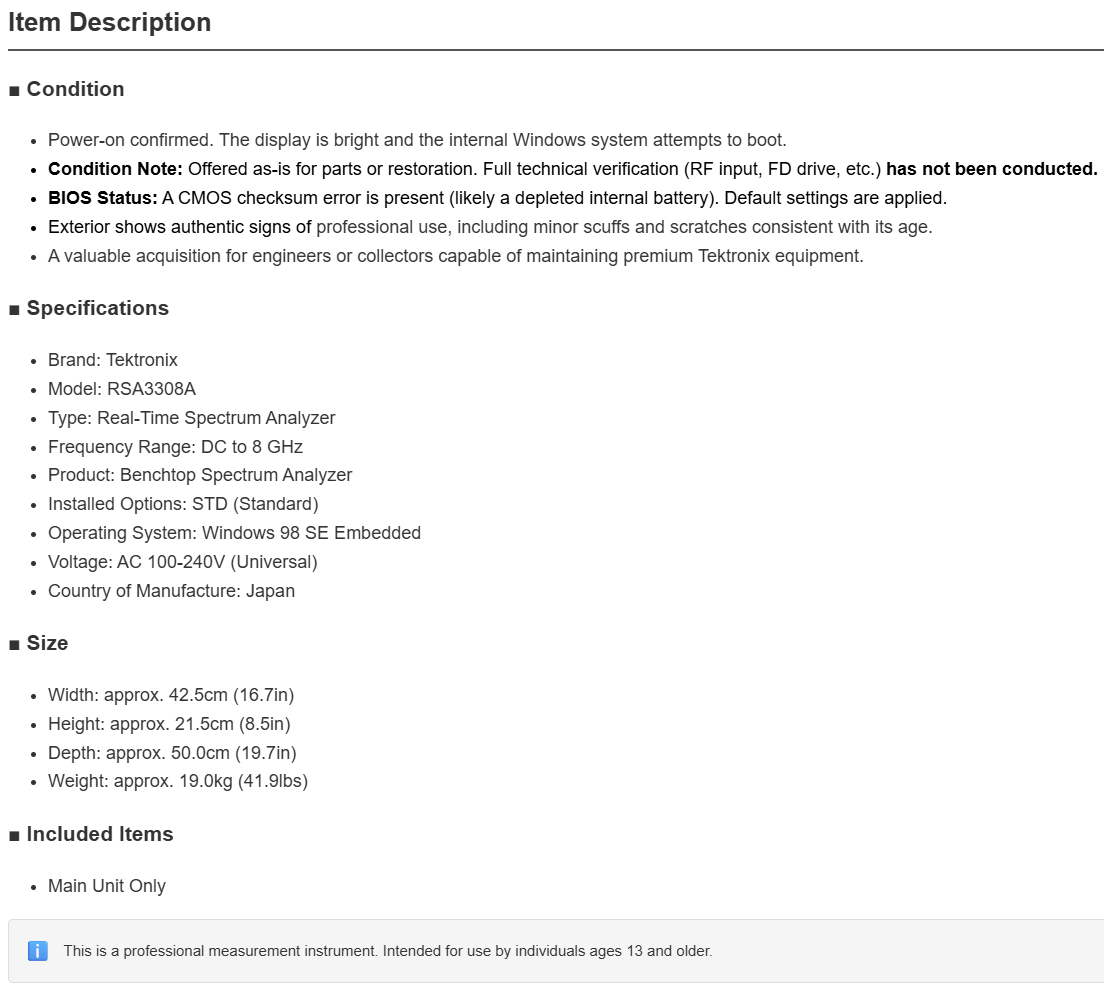Click the Main Unit Only item
The width and height of the screenshot is (1104, 1004).
point(107,886)
